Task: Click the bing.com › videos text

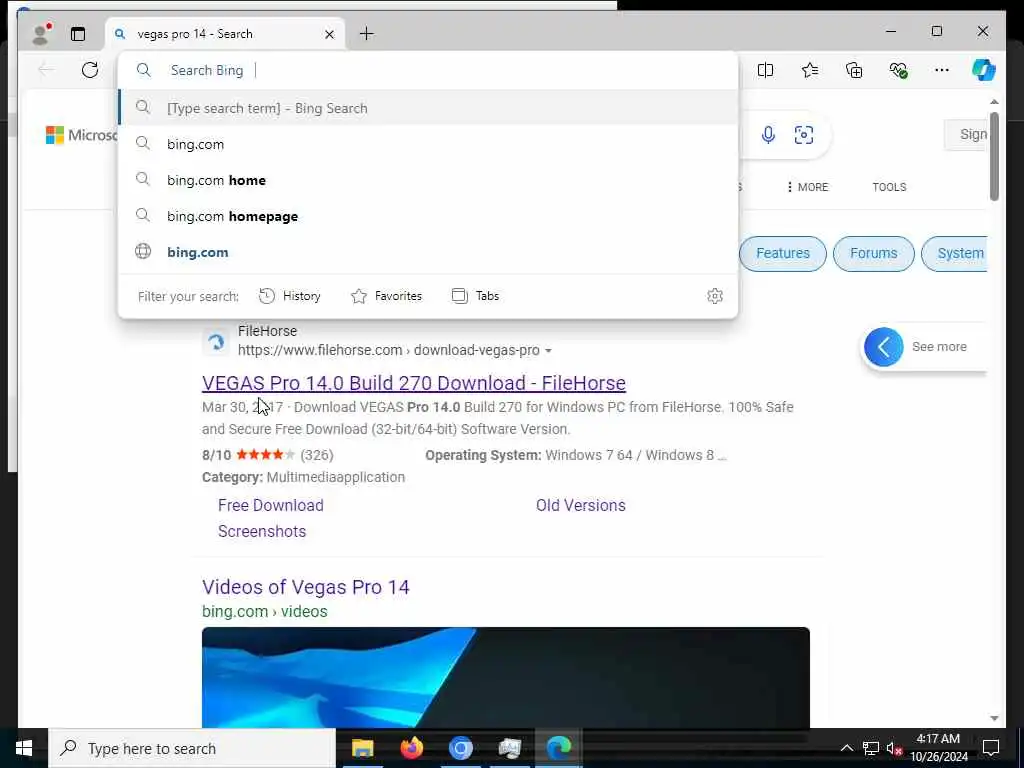Action: tap(264, 611)
